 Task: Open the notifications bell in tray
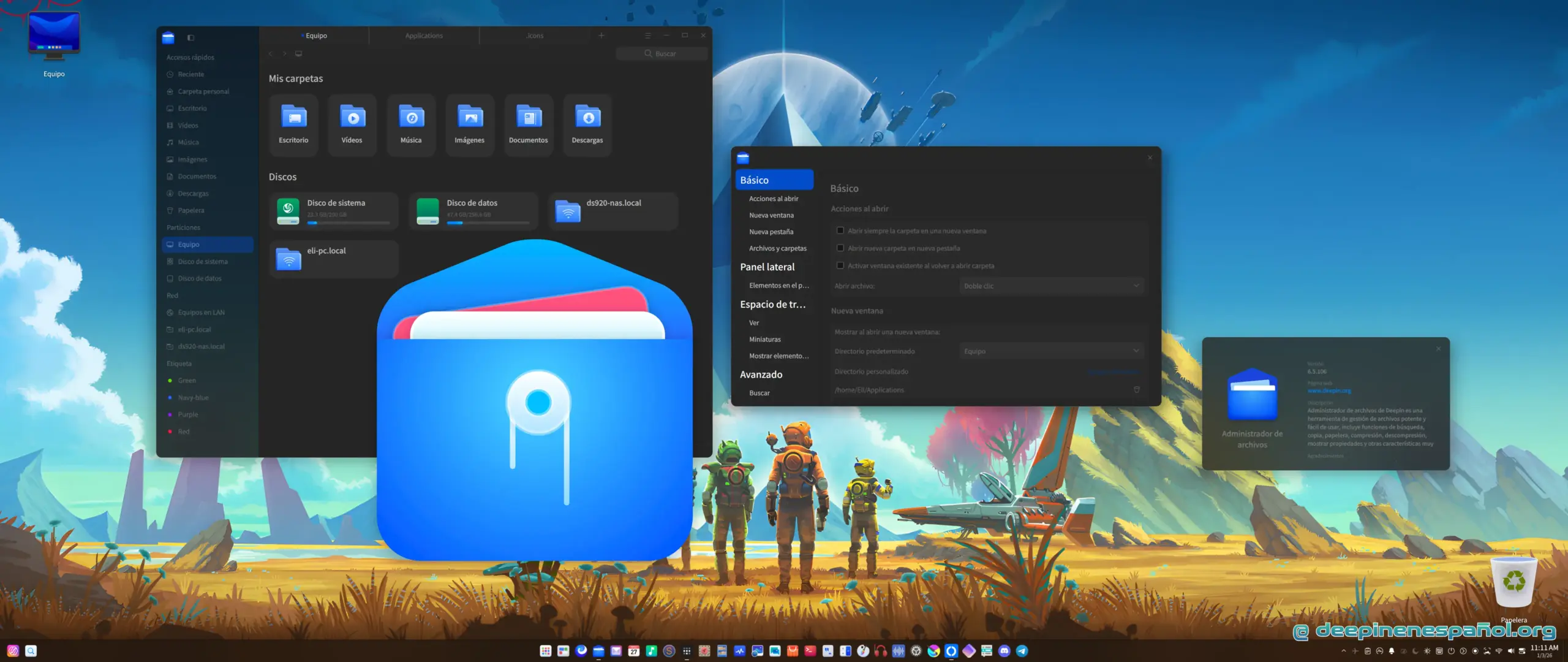click(1392, 651)
